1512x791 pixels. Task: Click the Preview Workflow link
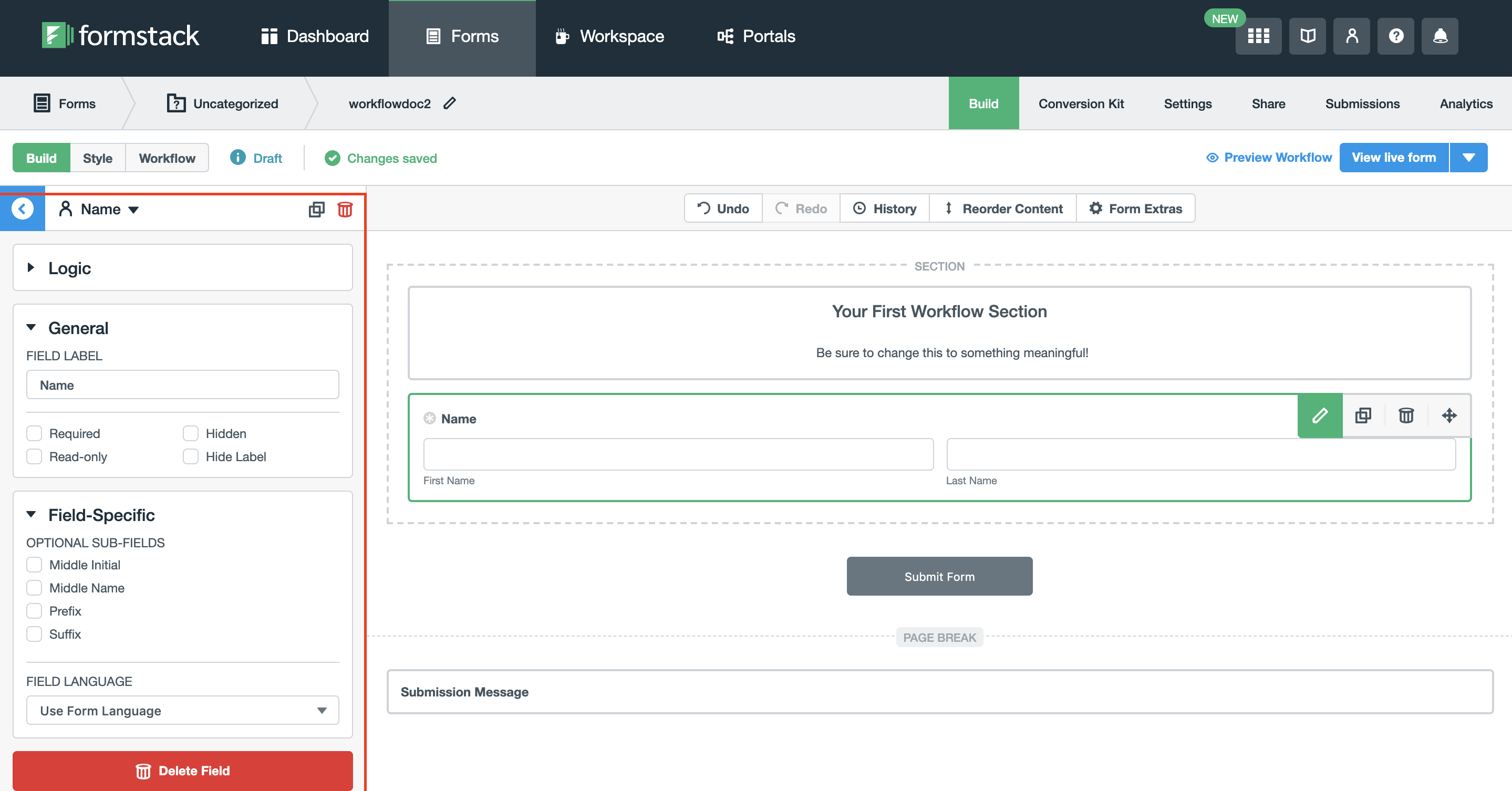point(1269,157)
